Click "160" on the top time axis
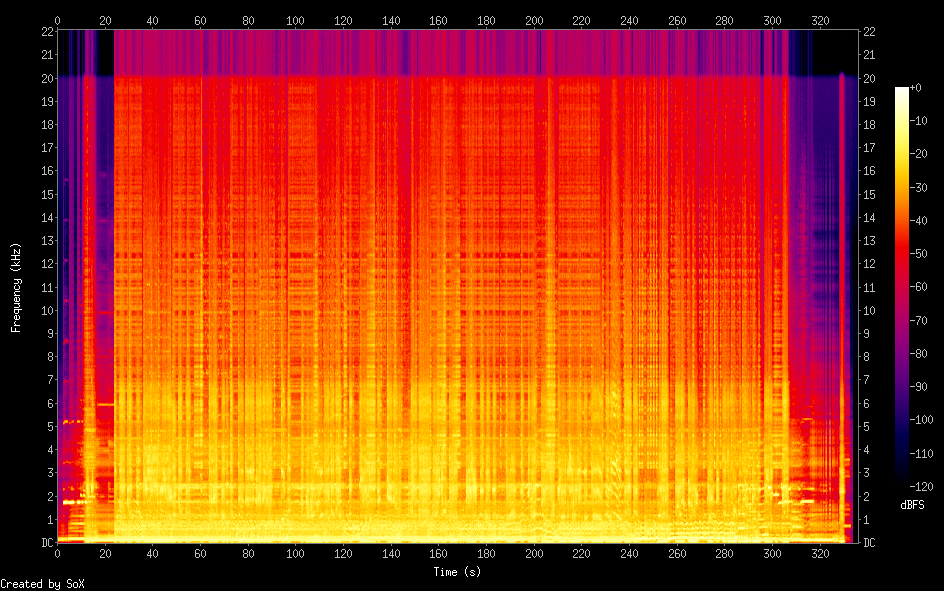Image resolution: width=944 pixels, height=591 pixels. [x=438, y=20]
